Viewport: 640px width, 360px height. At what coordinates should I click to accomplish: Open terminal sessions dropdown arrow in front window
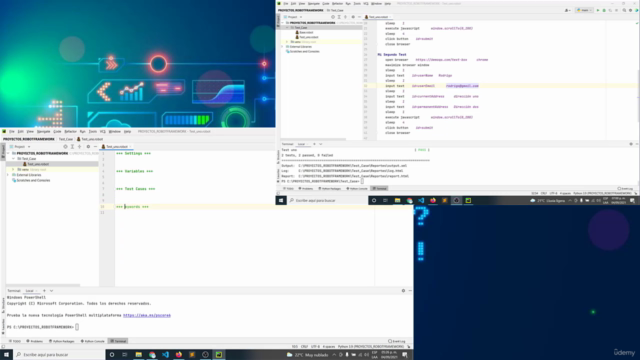(51, 291)
